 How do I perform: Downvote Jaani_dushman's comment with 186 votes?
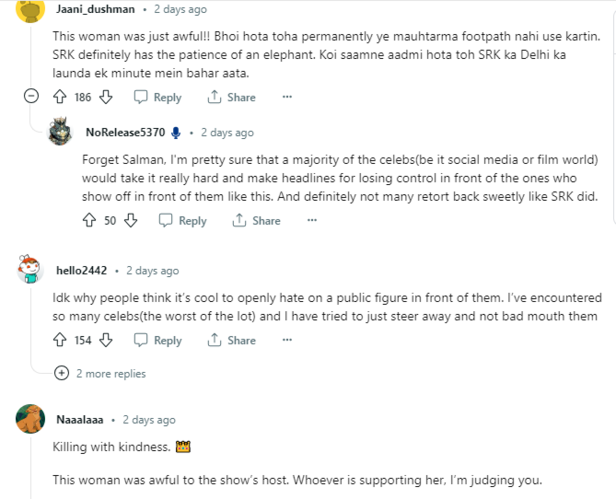click(x=107, y=97)
